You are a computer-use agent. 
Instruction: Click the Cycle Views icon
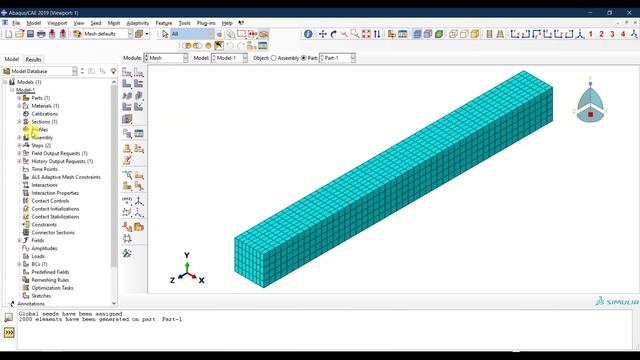377,34
